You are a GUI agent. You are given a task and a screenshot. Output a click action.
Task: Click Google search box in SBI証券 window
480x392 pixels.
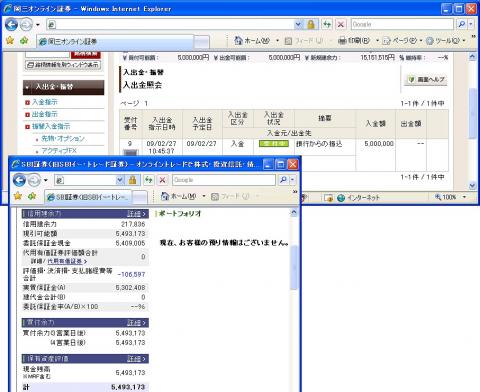[224, 180]
